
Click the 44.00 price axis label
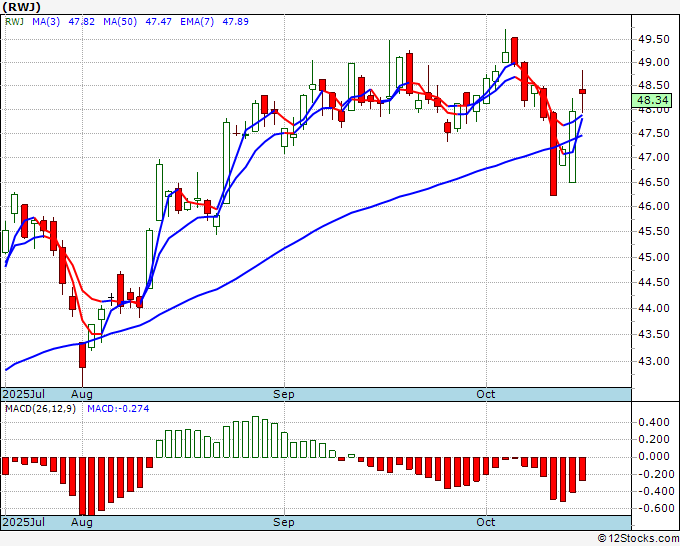coord(654,308)
